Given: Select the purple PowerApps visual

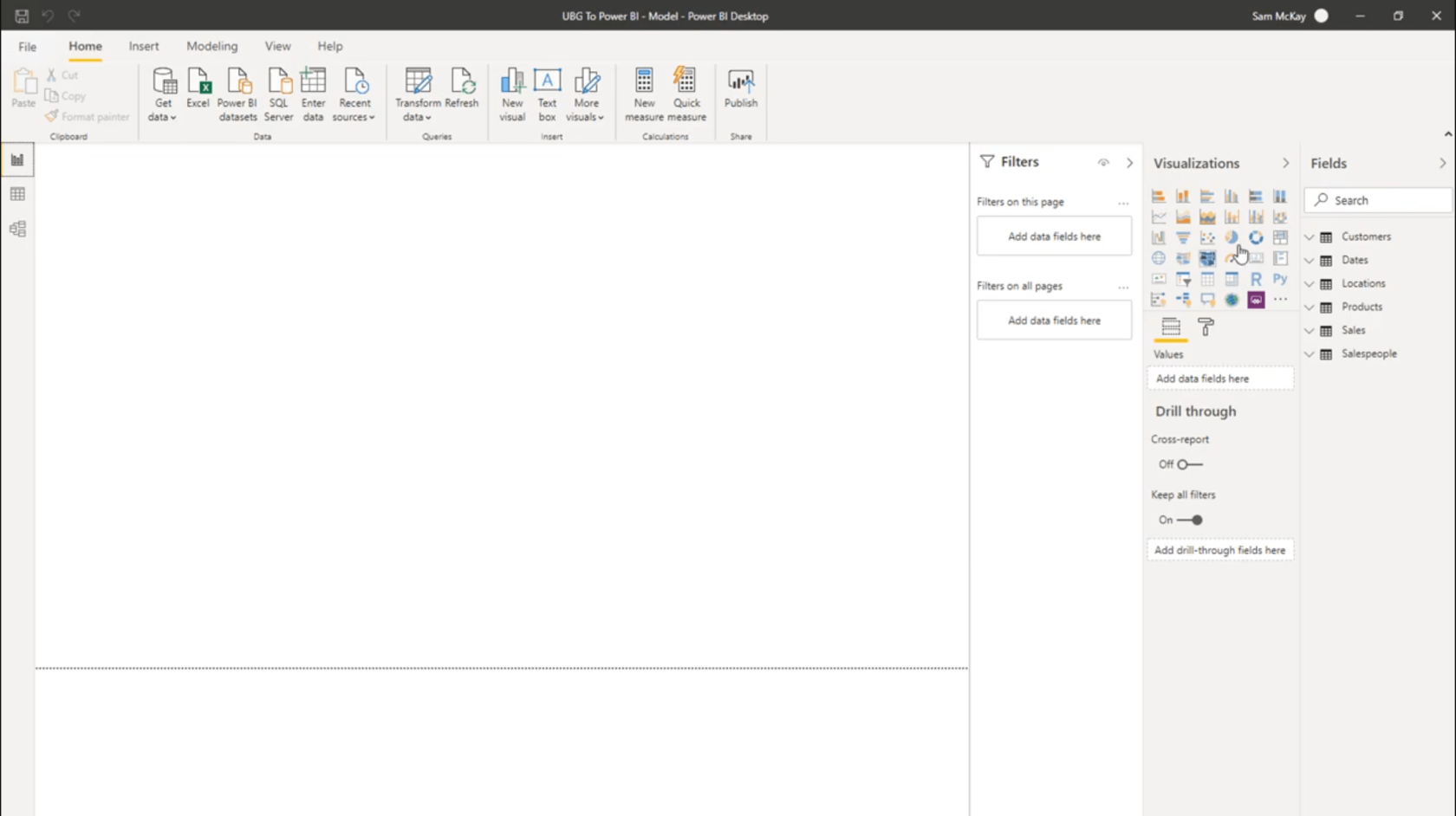Looking at the screenshot, I should (x=1256, y=300).
